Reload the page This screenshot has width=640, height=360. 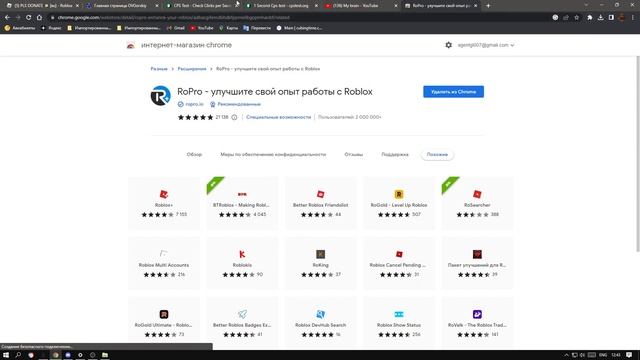[x=28, y=18]
